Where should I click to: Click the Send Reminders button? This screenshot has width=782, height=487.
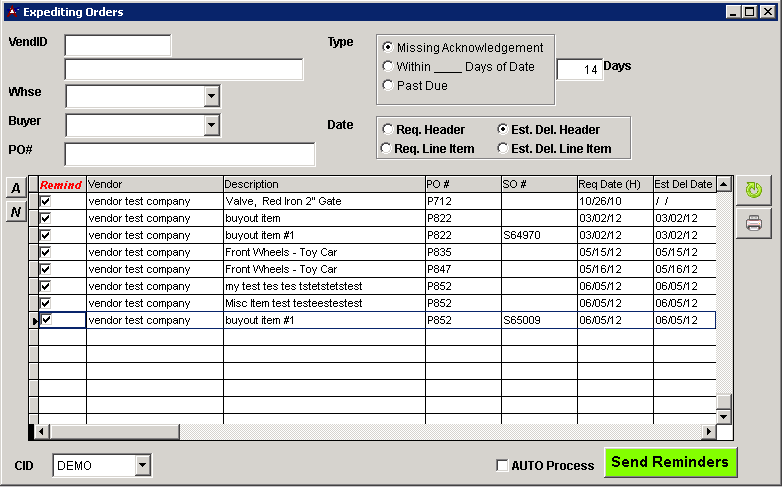(670, 462)
